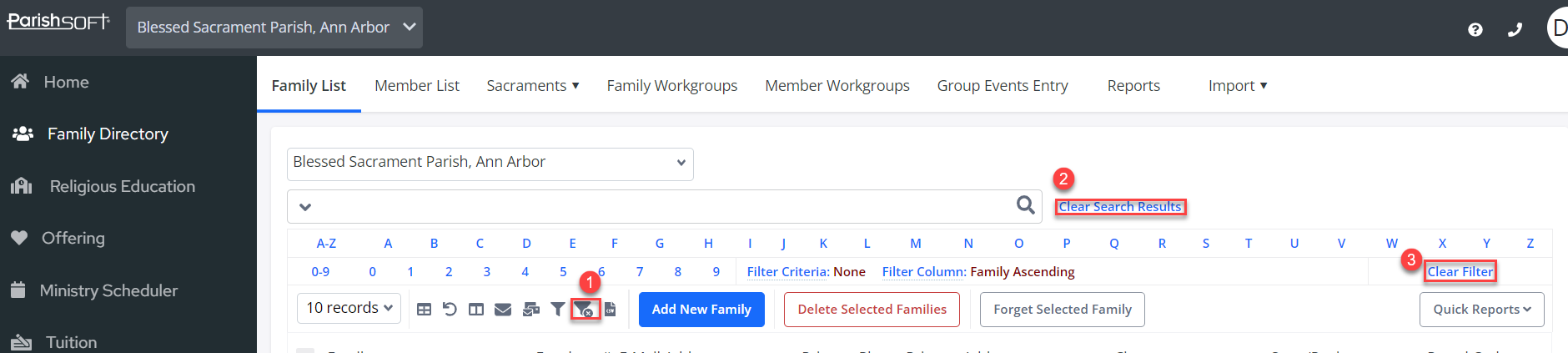The height and width of the screenshot is (353, 1568).
Task: Click the Clear Filter link
Action: coord(1460,271)
